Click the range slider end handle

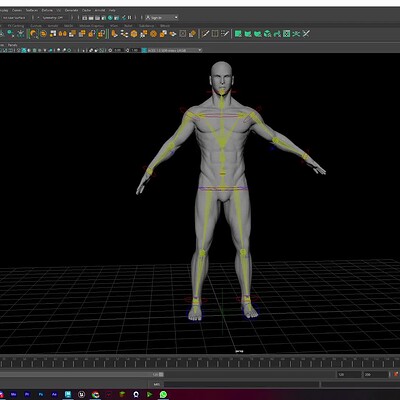pos(161,375)
